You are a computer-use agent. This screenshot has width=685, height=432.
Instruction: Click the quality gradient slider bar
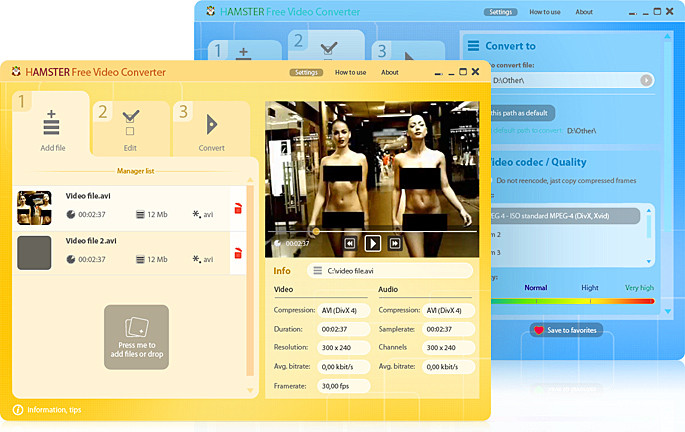(572, 301)
